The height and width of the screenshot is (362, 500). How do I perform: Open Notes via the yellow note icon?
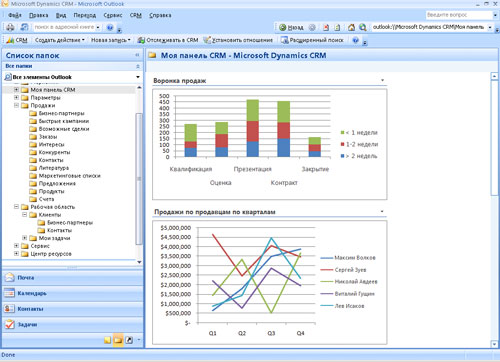click(107, 340)
